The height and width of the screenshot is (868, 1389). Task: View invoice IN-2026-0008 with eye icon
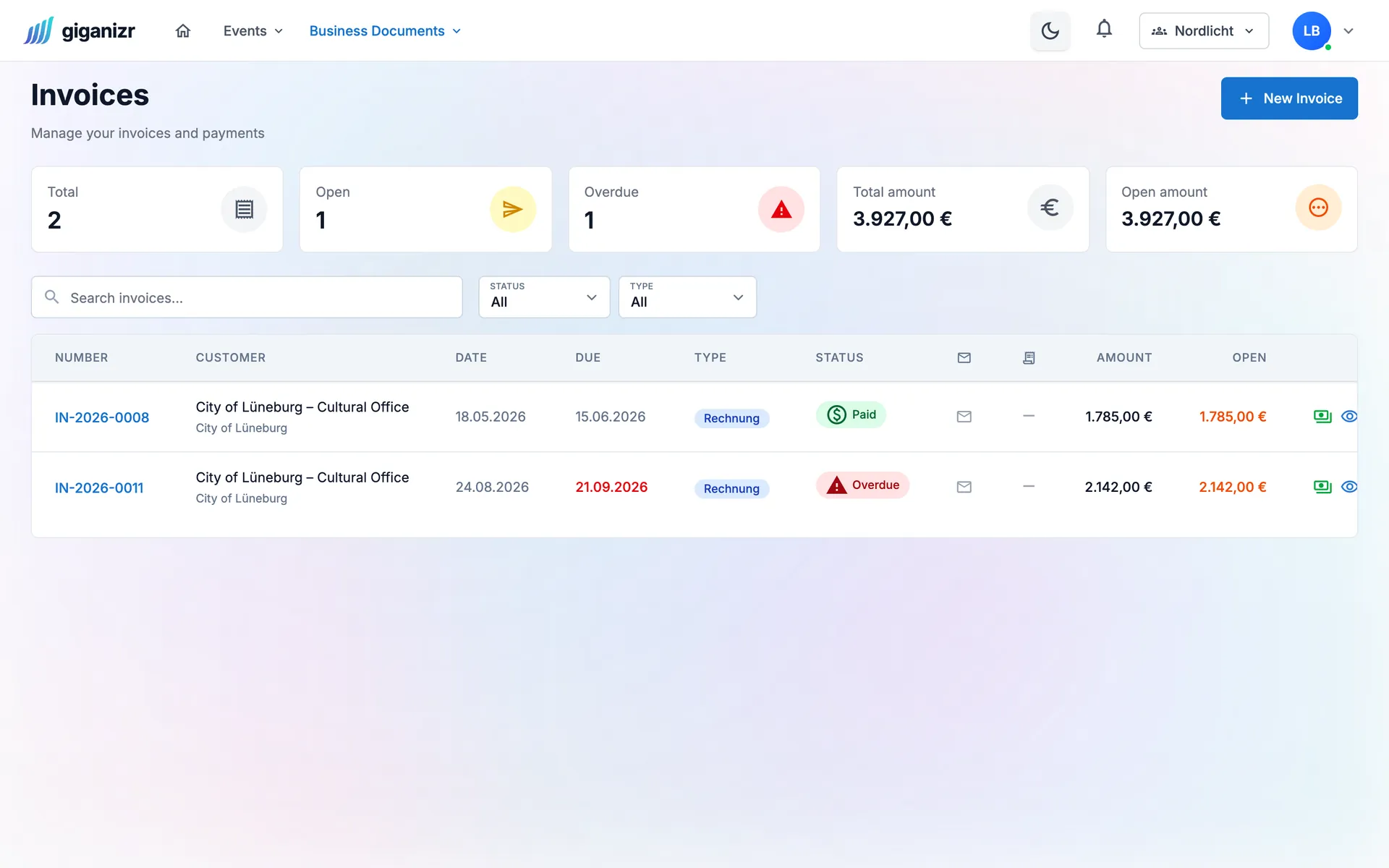click(x=1348, y=417)
